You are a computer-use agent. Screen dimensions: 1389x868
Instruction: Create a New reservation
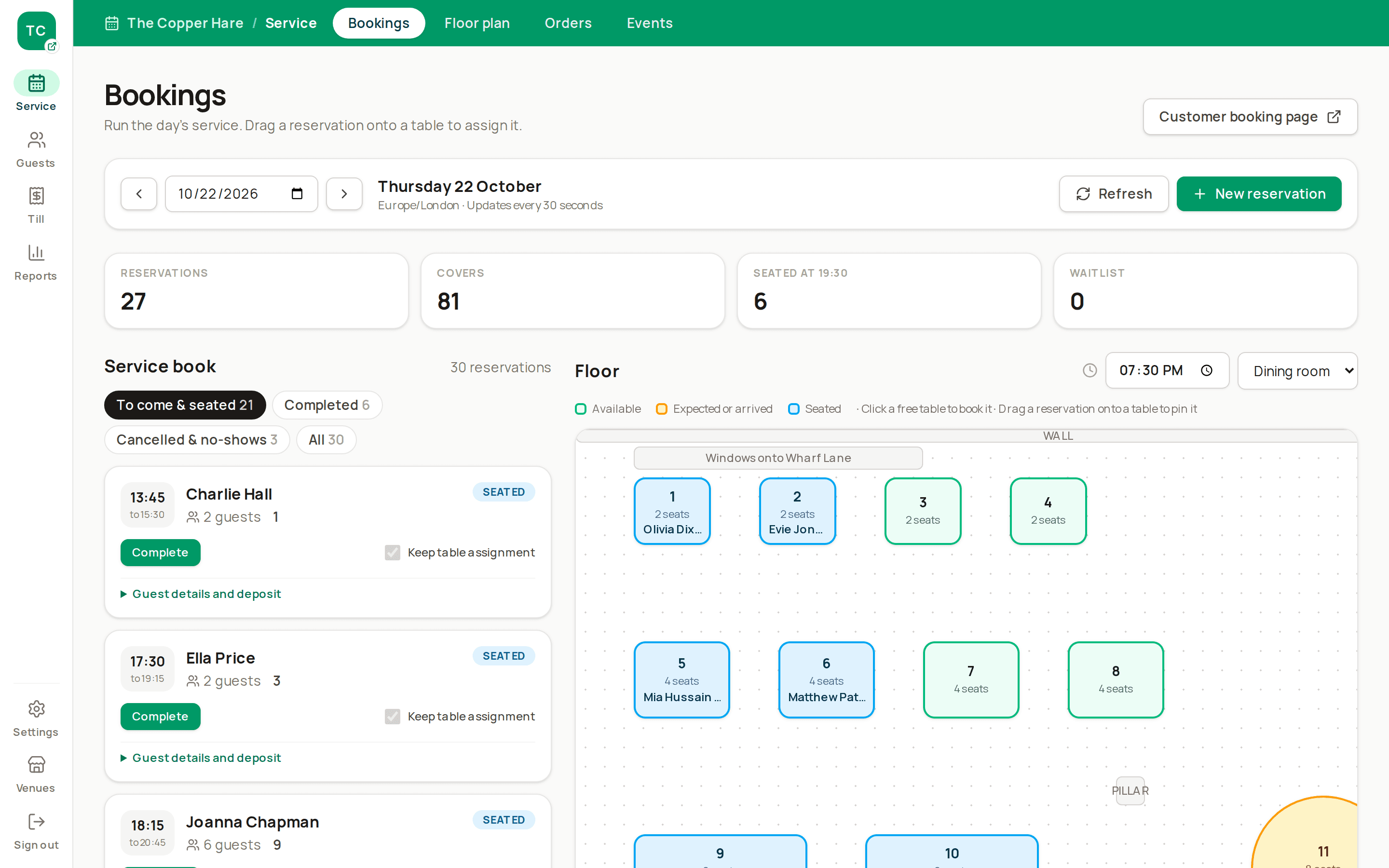coord(1259,194)
